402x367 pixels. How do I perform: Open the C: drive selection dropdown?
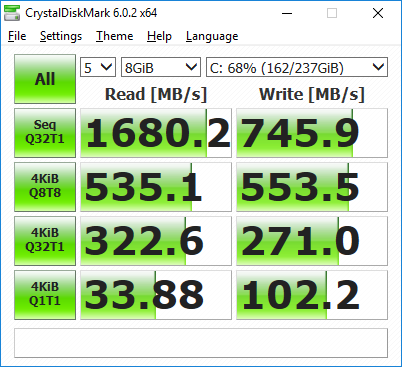point(297,67)
